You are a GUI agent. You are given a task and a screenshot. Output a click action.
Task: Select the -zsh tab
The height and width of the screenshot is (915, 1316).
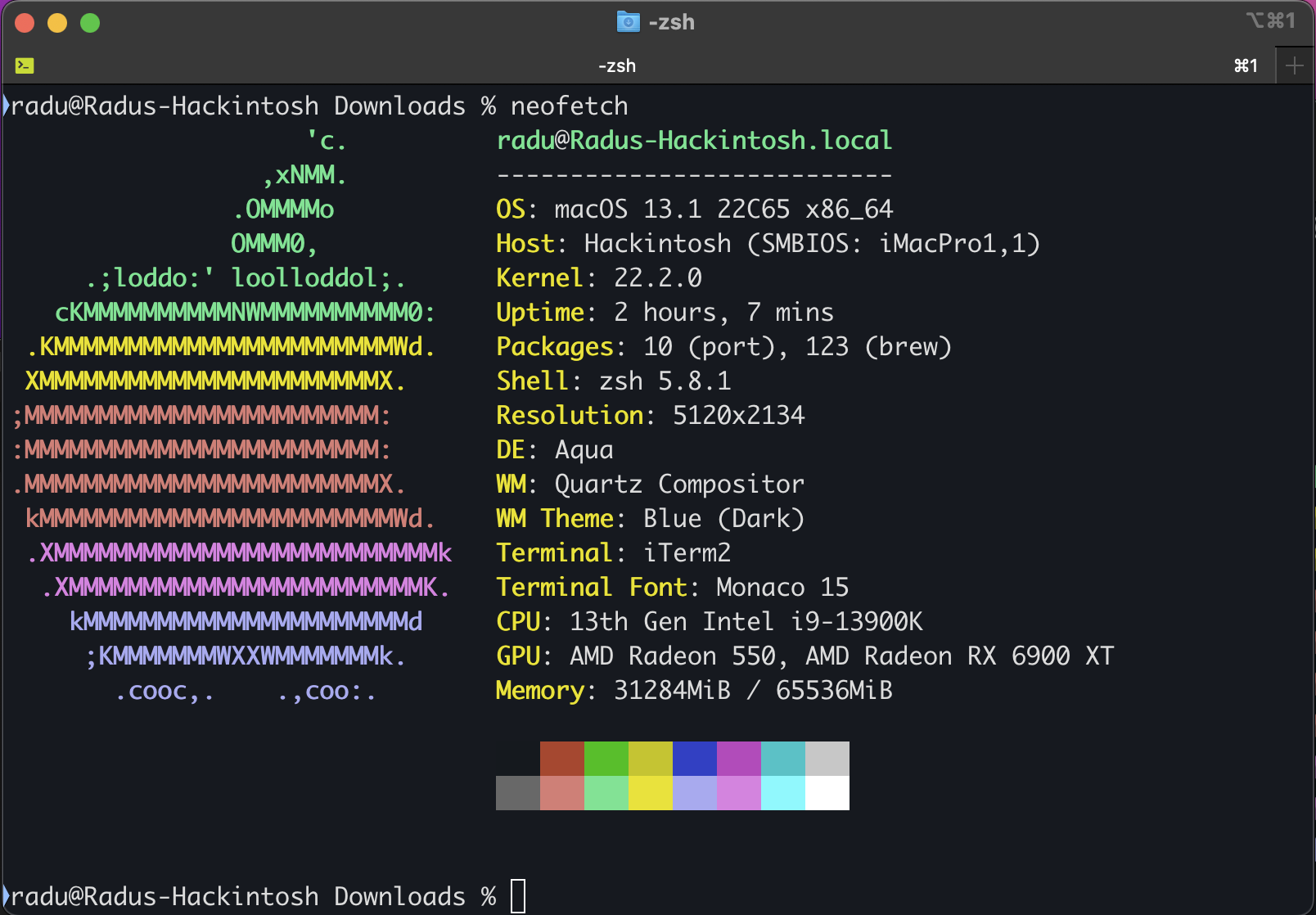[616, 65]
